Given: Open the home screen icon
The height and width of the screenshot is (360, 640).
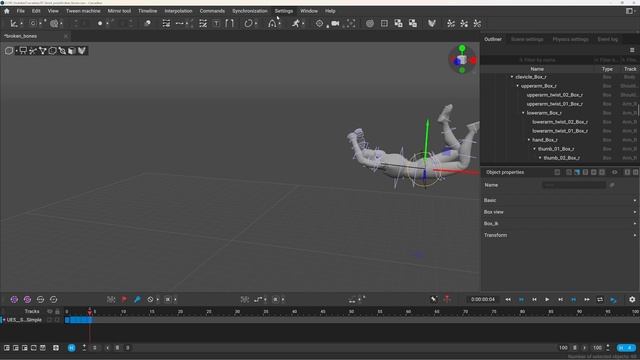Looking at the screenshot, I should pyautogui.click(x=7, y=11).
